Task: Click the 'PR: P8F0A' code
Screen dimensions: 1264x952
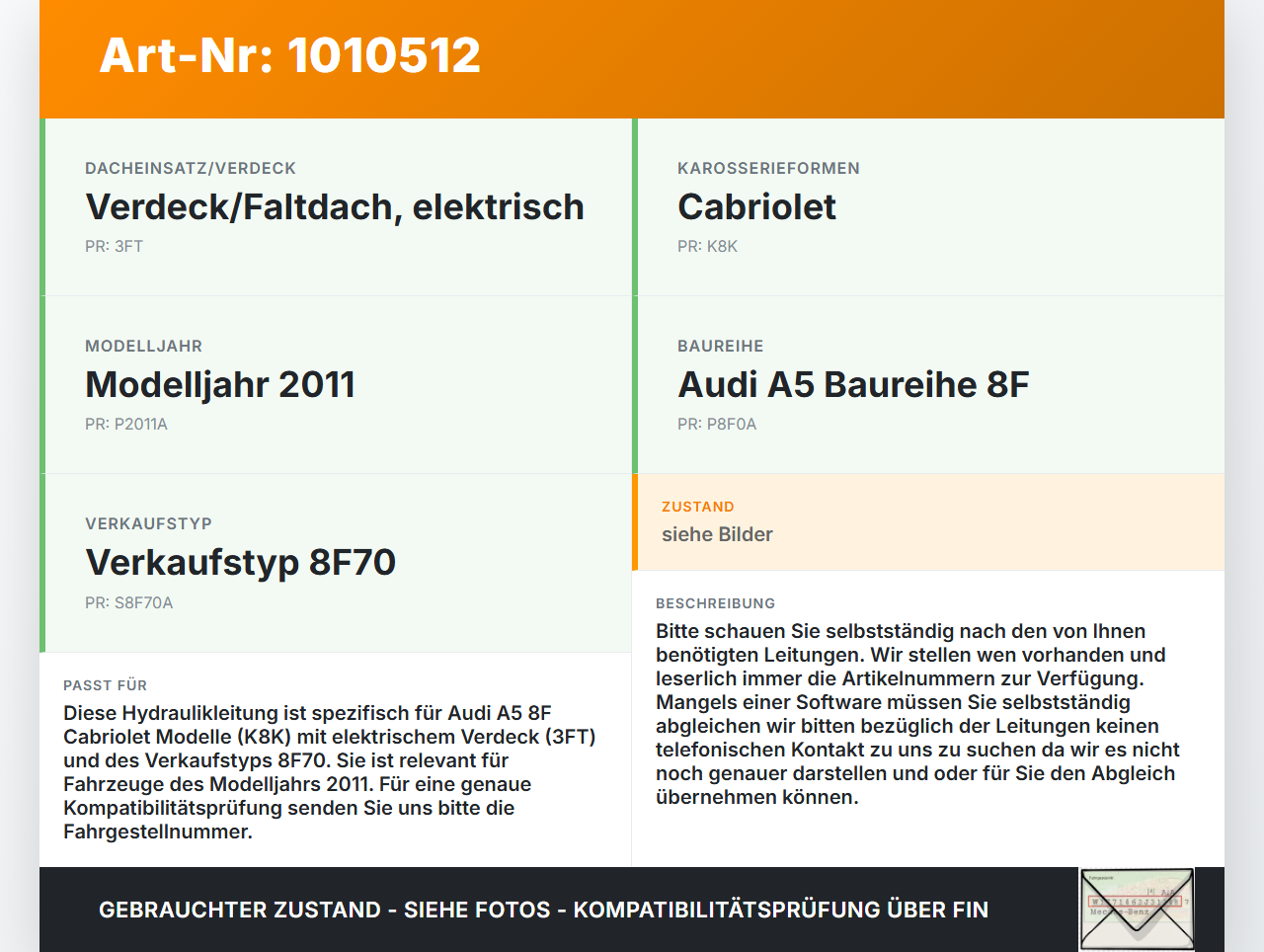Action: tap(717, 424)
